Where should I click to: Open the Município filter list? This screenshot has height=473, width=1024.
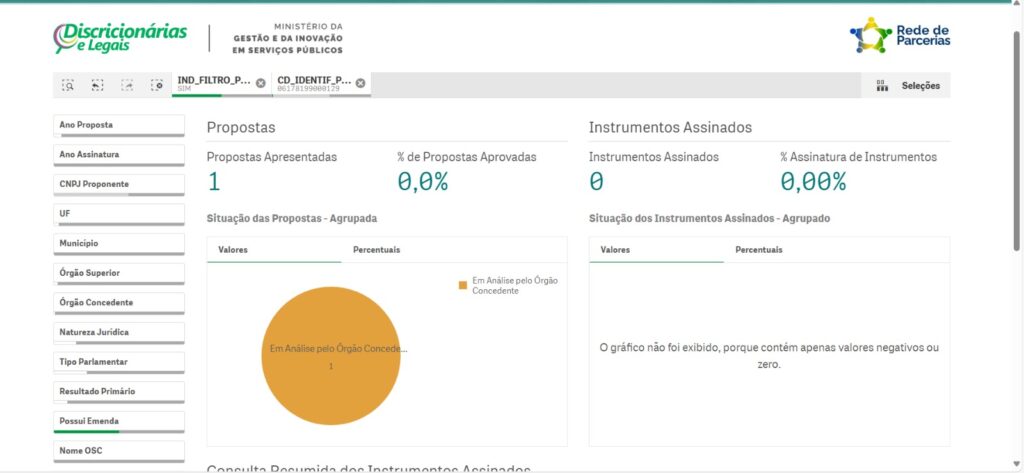(x=119, y=244)
